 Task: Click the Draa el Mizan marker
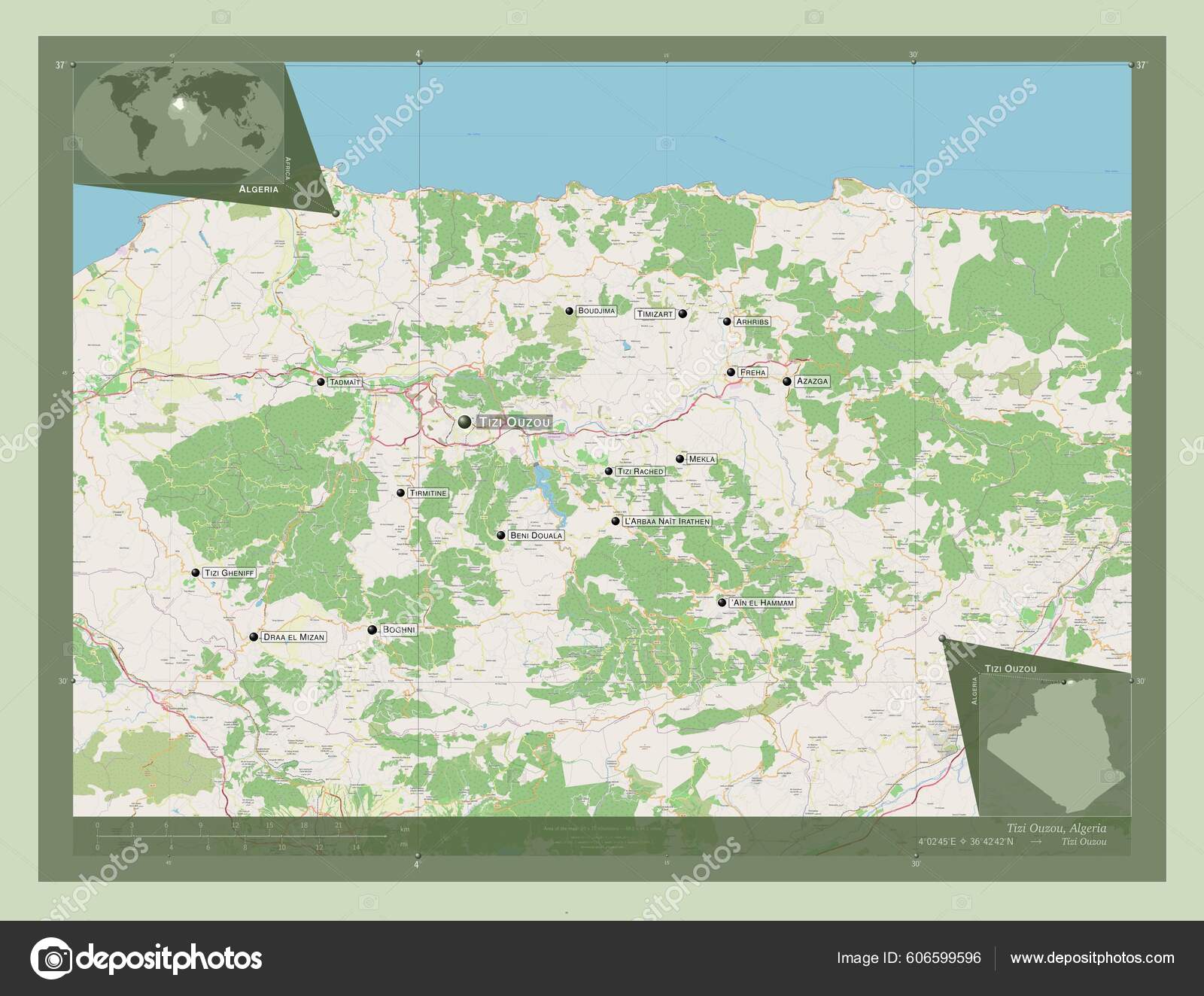(x=254, y=636)
